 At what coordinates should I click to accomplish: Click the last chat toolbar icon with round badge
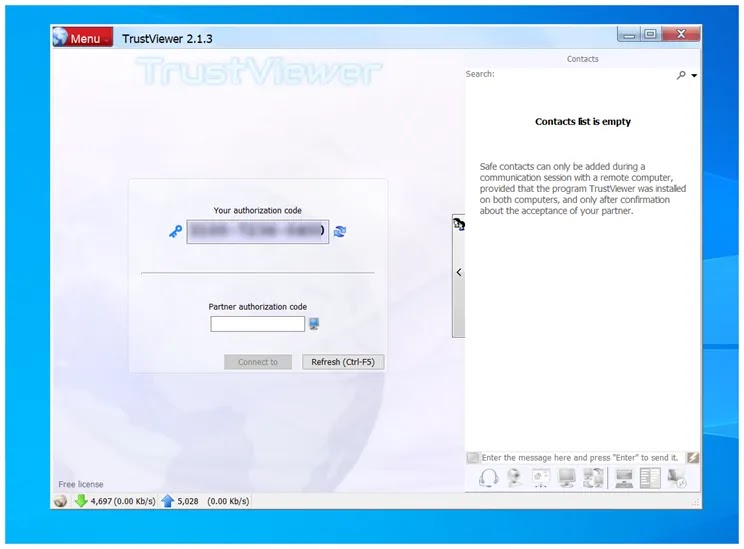(x=677, y=478)
